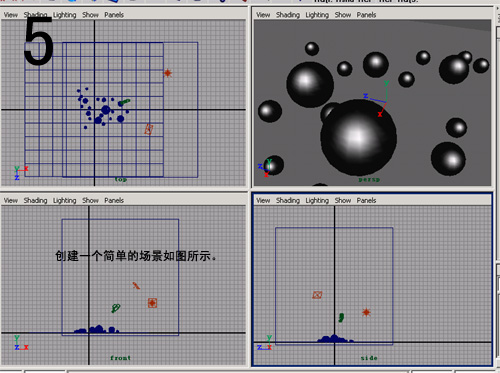The height and width of the screenshot is (373, 500).
Task: Select the orange star light in side view
Action: (366, 312)
